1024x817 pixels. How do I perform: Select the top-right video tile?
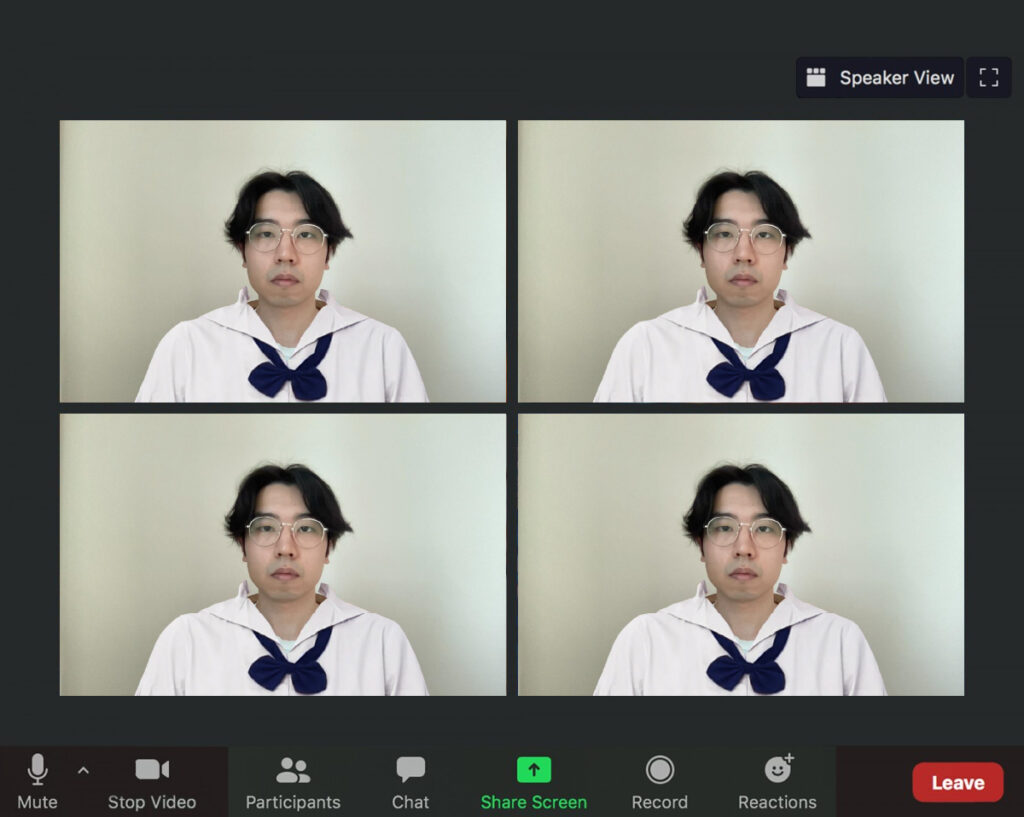tap(741, 261)
